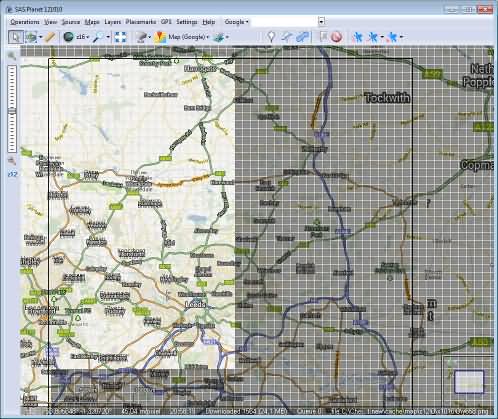
Task: Add a new path placemark
Action: point(286,37)
